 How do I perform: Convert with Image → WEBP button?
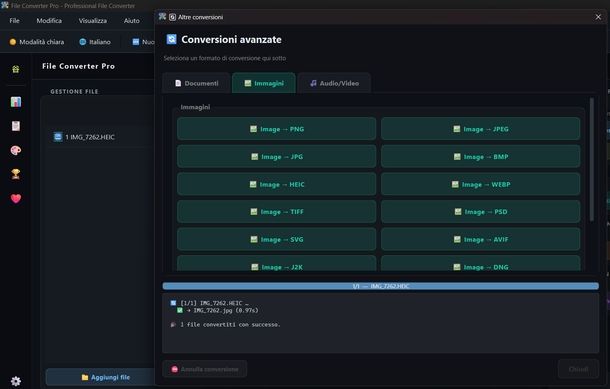pos(480,184)
